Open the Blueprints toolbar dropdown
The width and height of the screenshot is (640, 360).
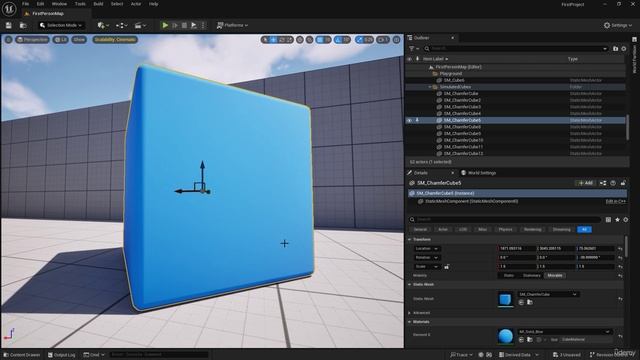click(121, 25)
